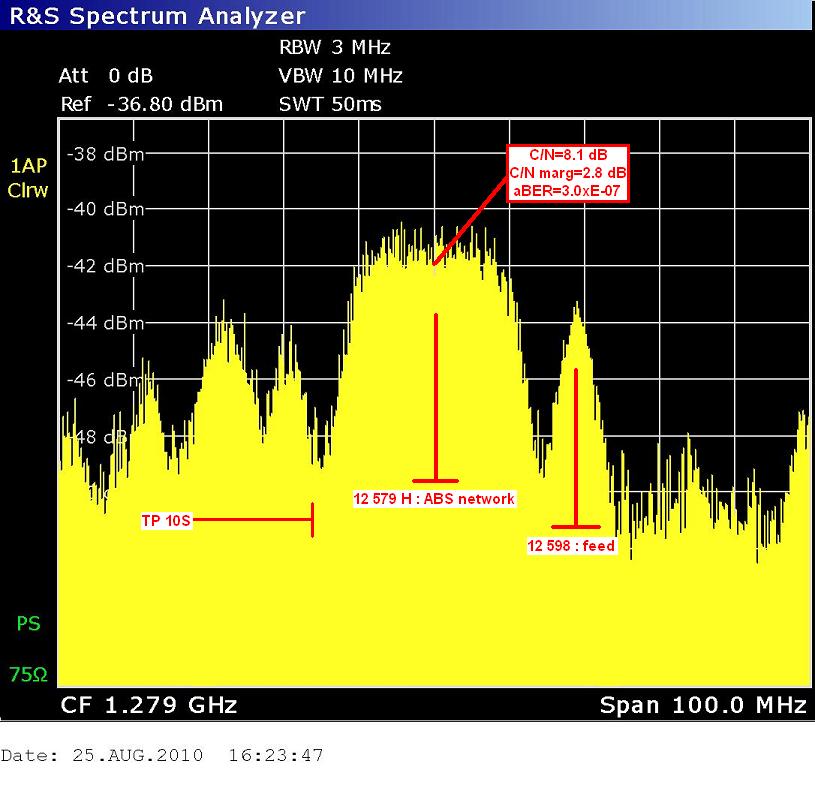The image size is (815, 791).
Task: Click the Span 100.0 MHz label
Action: pyautogui.click(x=702, y=705)
